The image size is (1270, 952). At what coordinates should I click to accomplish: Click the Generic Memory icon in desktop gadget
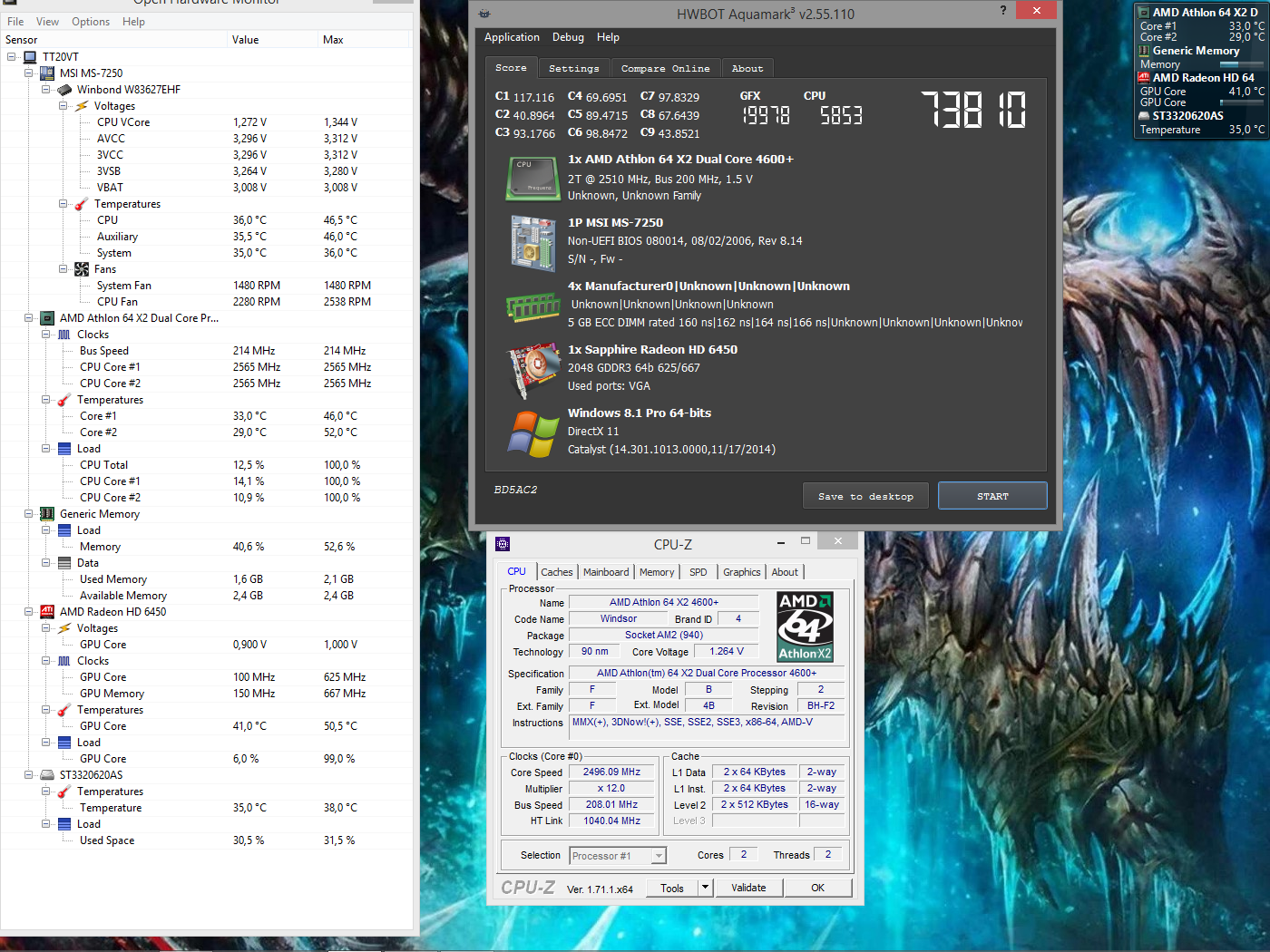coord(1144,51)
